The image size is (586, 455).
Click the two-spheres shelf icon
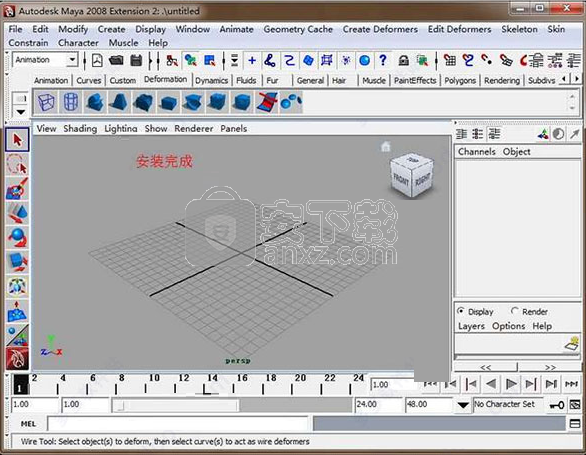291,102
